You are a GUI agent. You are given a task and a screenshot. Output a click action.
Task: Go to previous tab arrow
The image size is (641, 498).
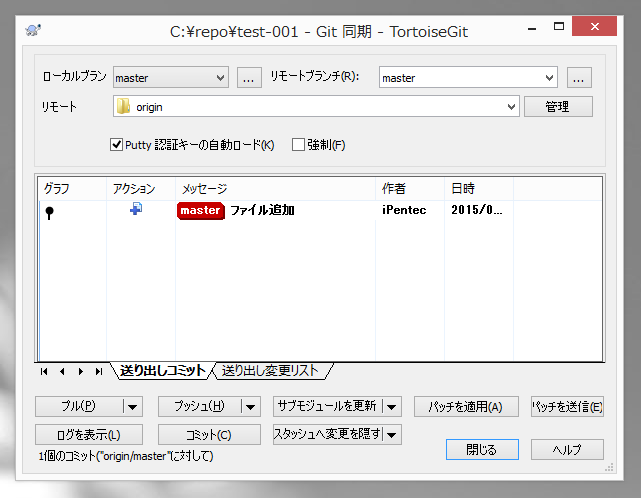point(62,371)
